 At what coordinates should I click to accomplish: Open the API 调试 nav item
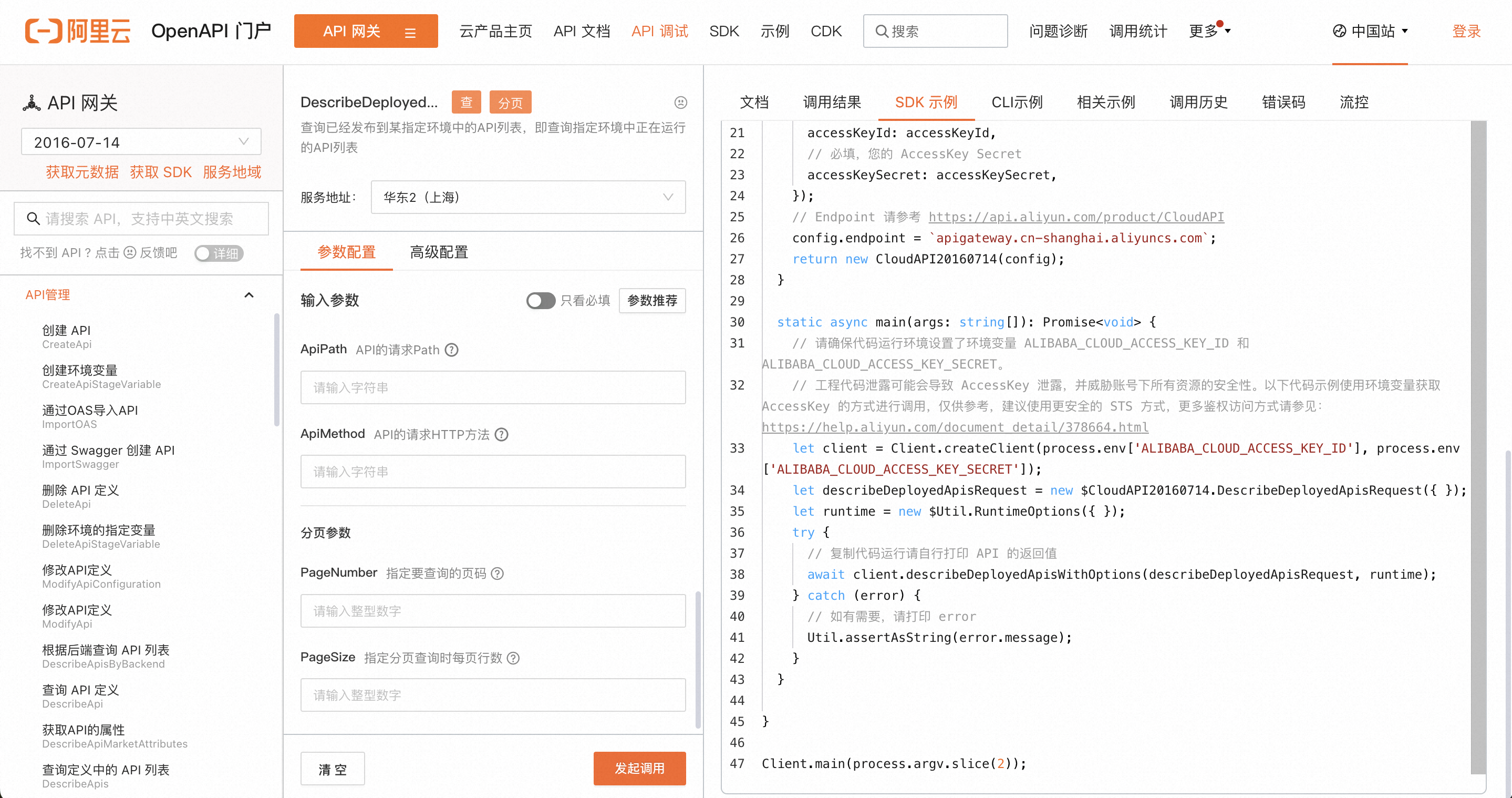(x=660, y=31)
